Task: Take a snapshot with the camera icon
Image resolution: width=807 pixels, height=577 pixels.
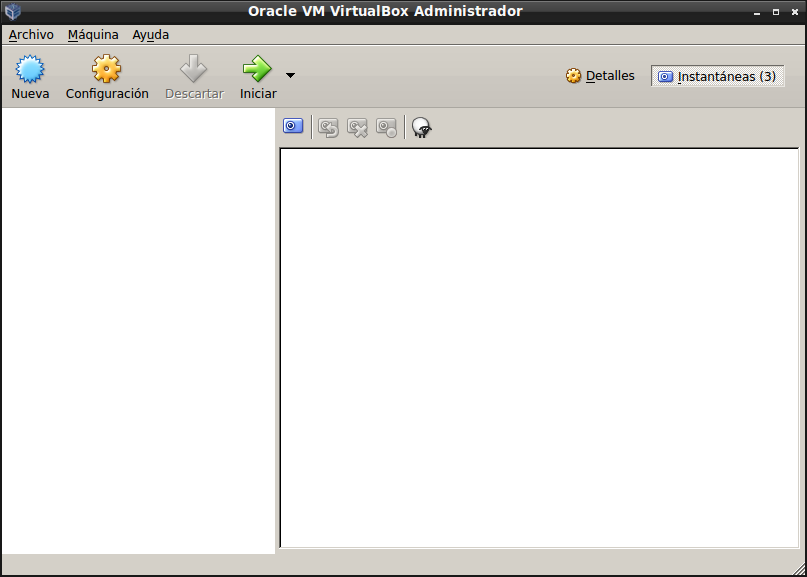Action: pos(293,127)
